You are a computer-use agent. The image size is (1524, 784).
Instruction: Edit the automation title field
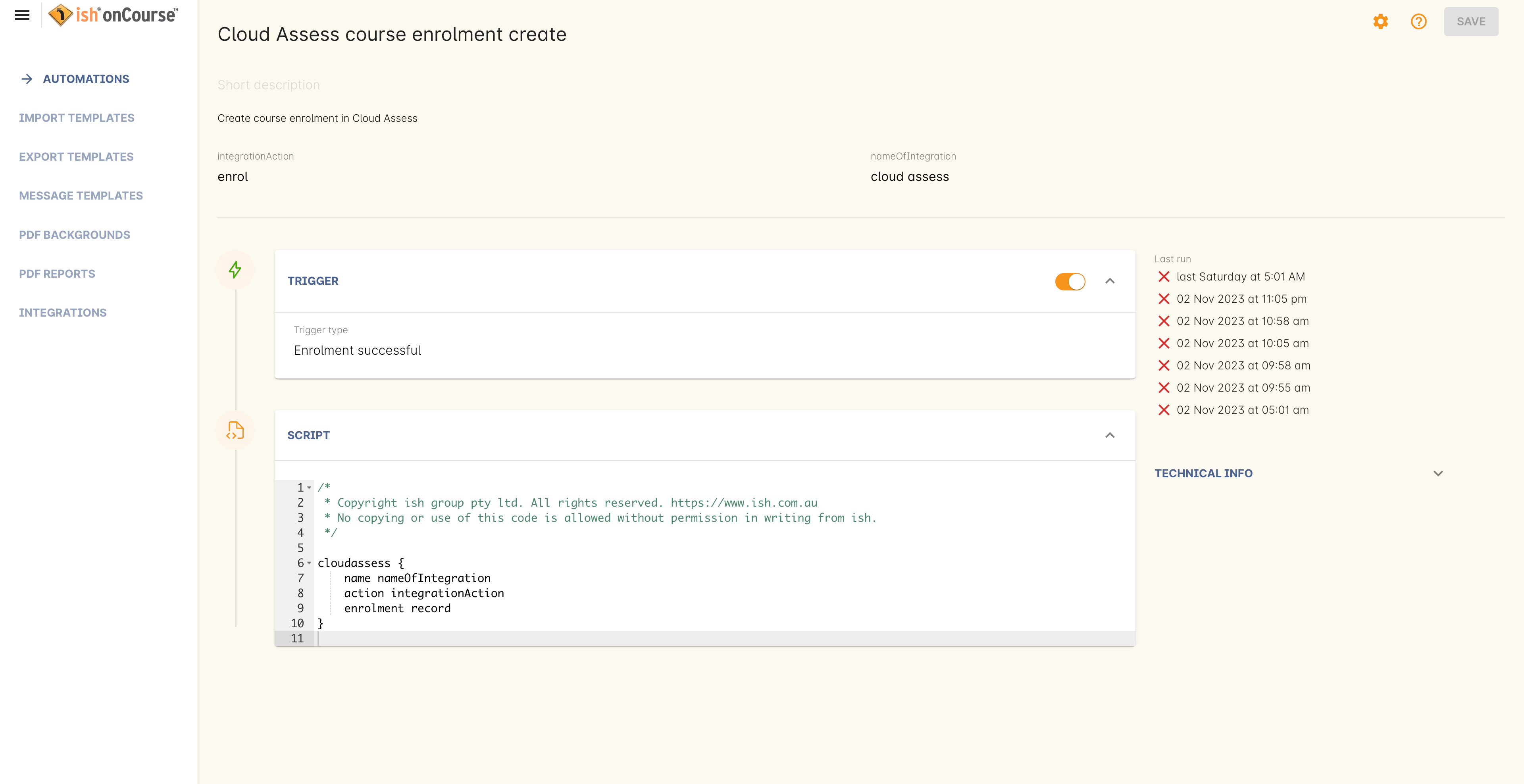click(392, 34)
